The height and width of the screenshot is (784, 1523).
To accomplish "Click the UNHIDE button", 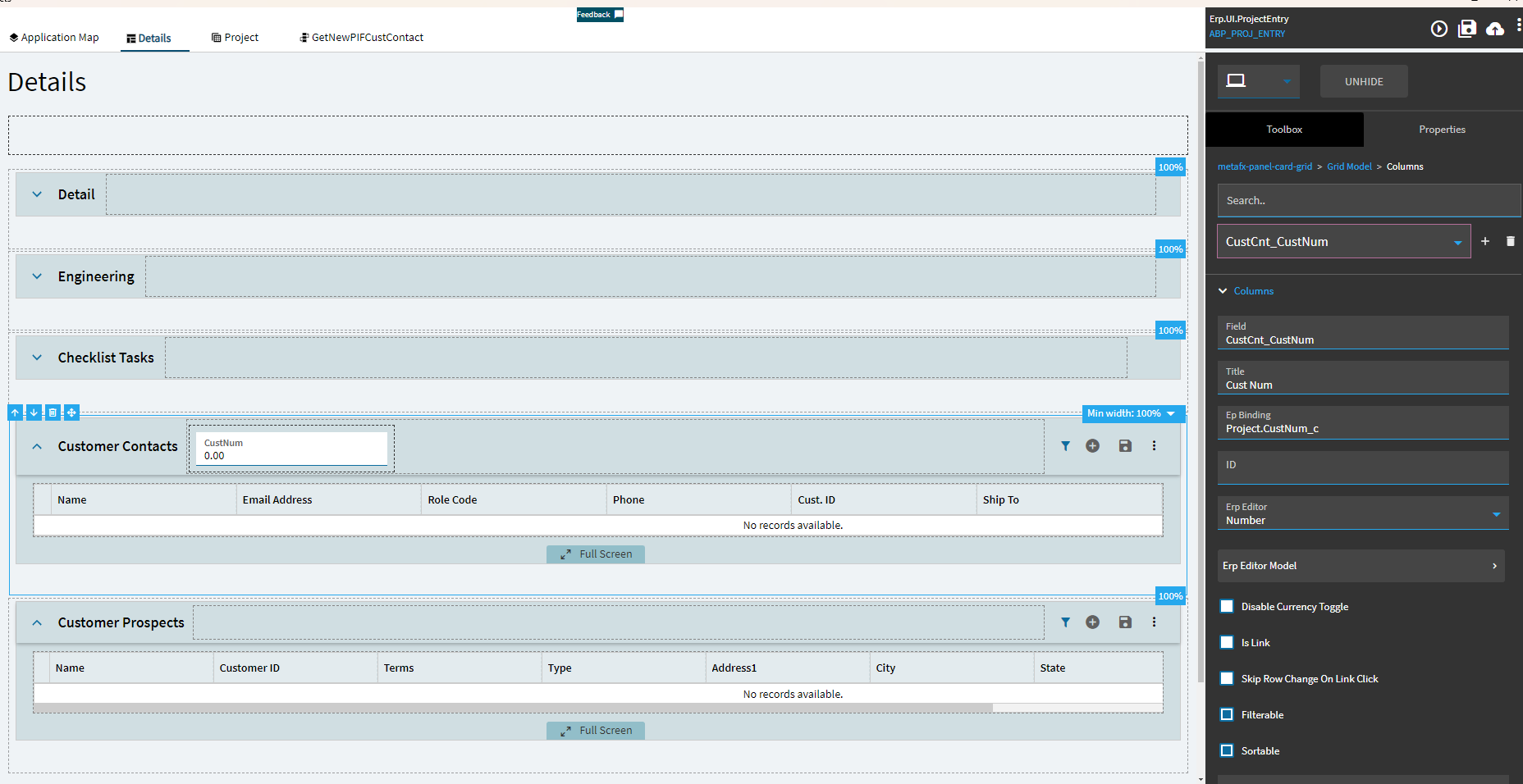I will (1364, 81).
